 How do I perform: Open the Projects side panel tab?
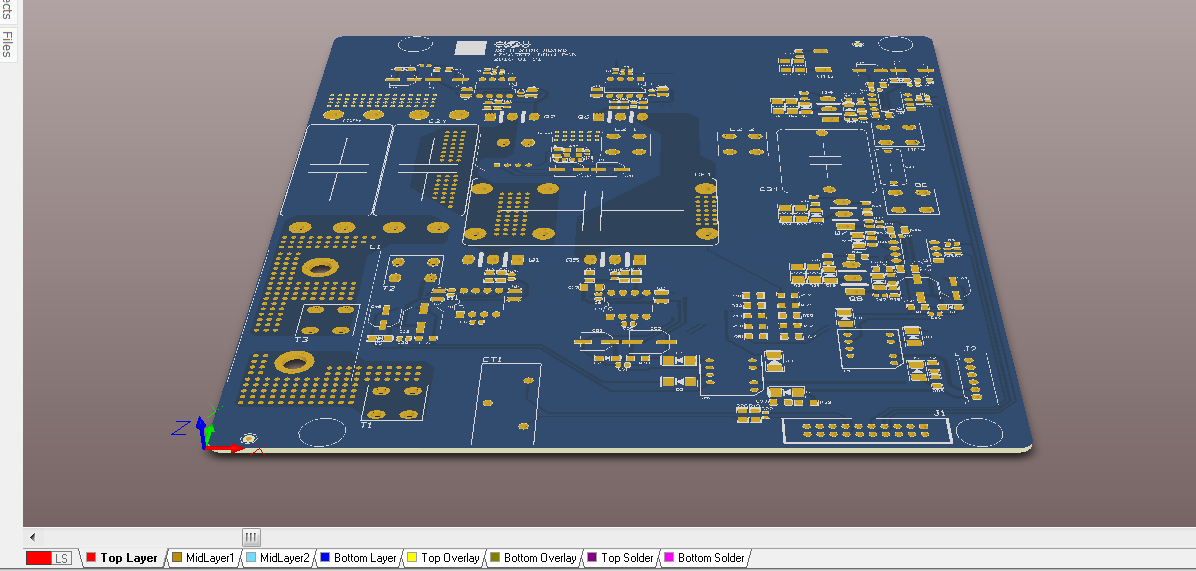pyautogui.click(x=8, y=9)
